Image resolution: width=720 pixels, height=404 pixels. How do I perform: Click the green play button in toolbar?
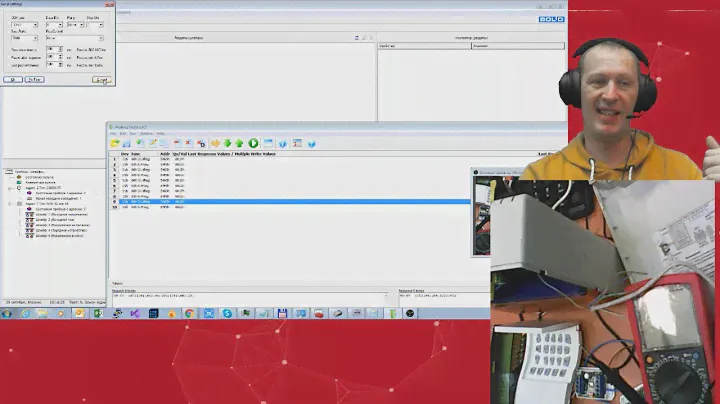coord(254,144)
